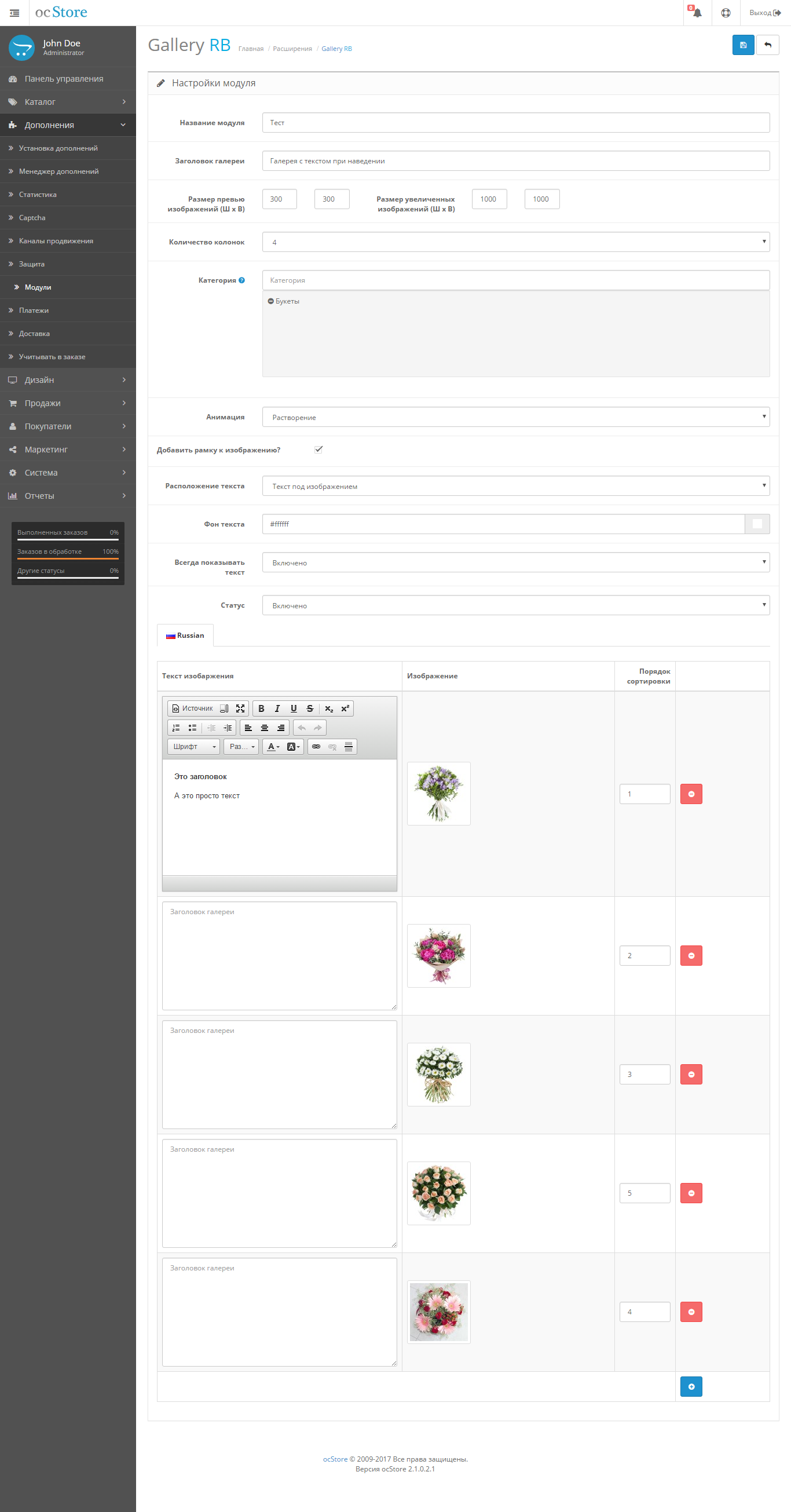
Task: Toggle the sidebar hamburger menu
Action: tap(14, 12)
